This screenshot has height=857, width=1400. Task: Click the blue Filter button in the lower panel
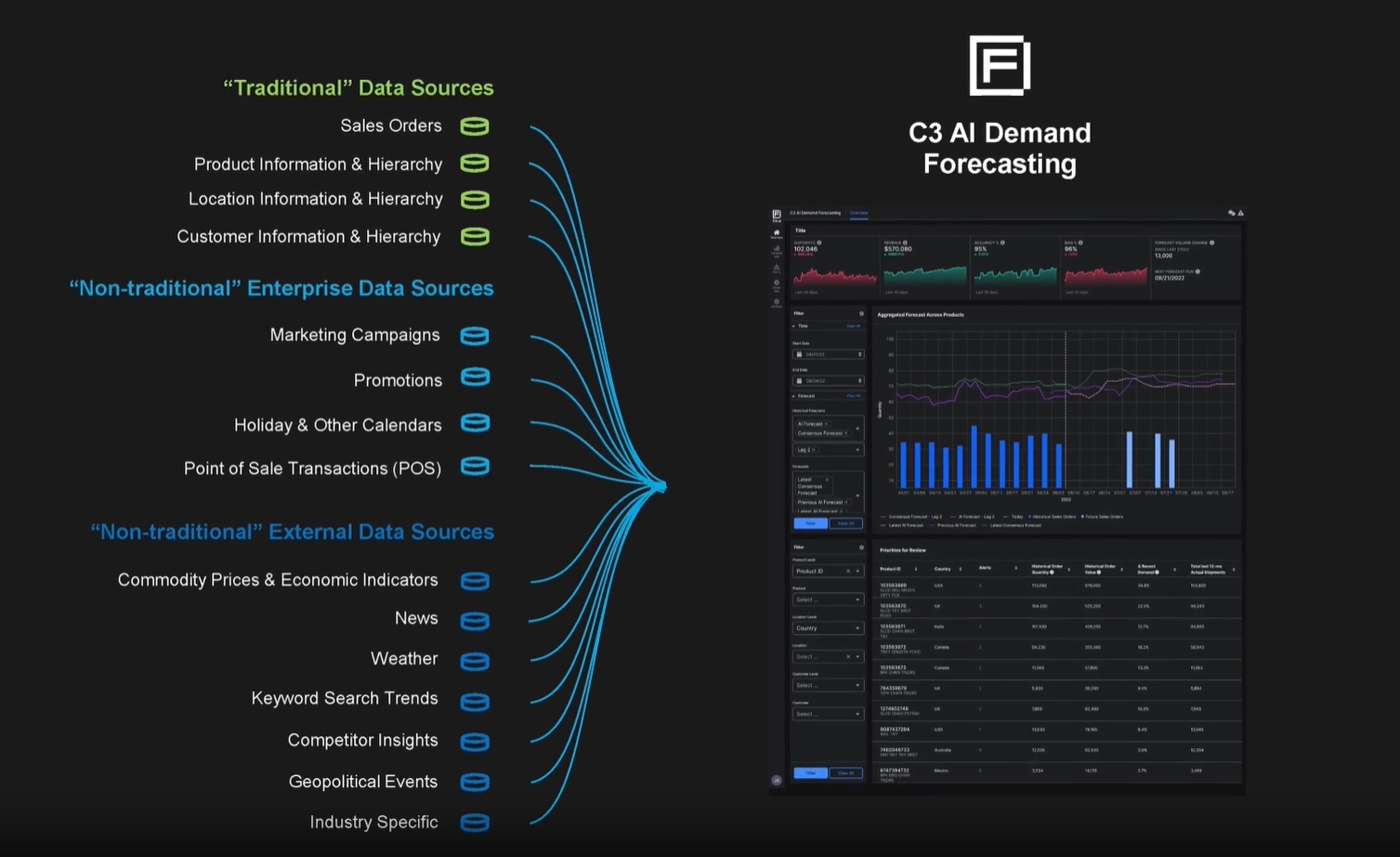pos(810,773)
